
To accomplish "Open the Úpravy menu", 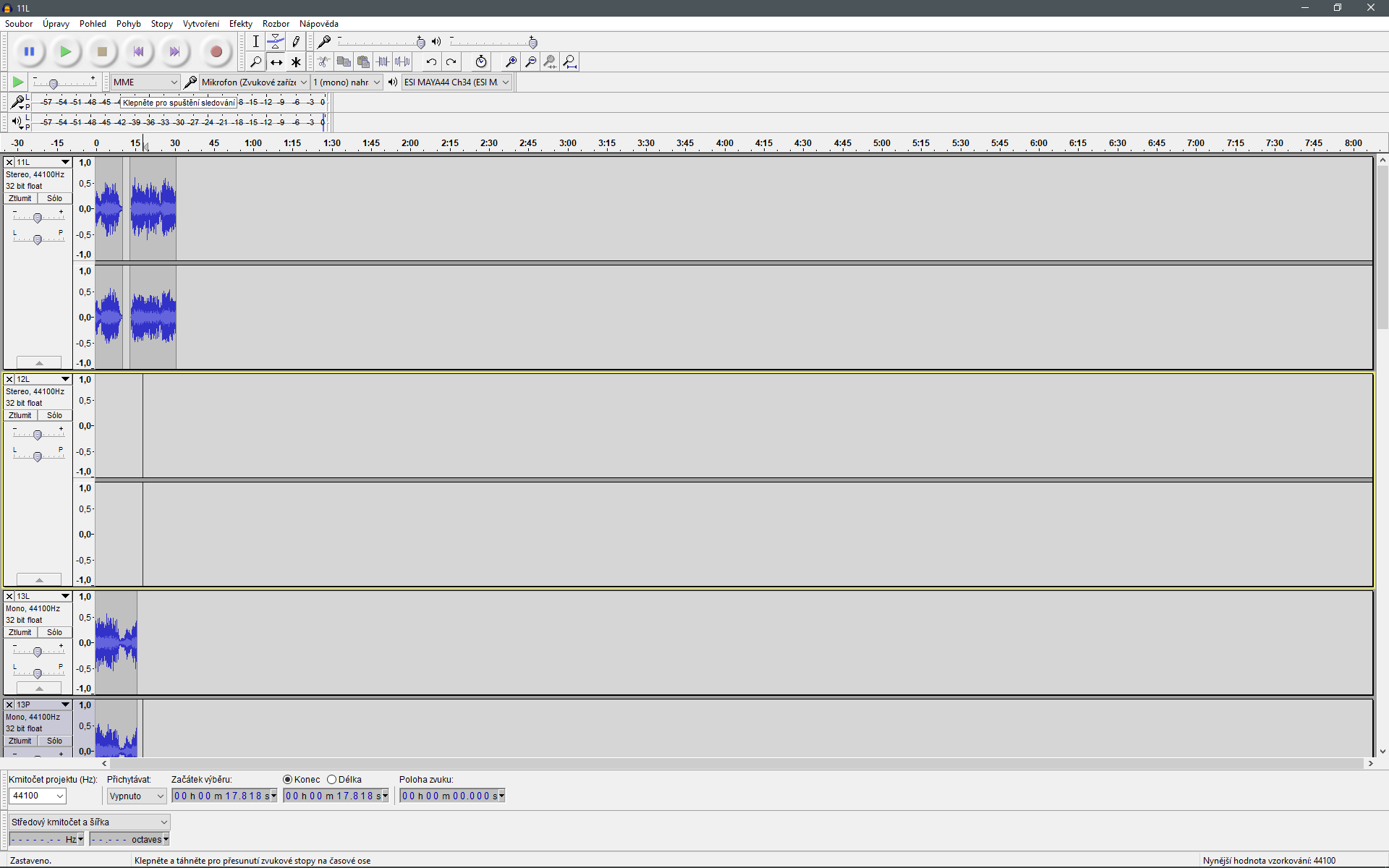I will 56,24.
